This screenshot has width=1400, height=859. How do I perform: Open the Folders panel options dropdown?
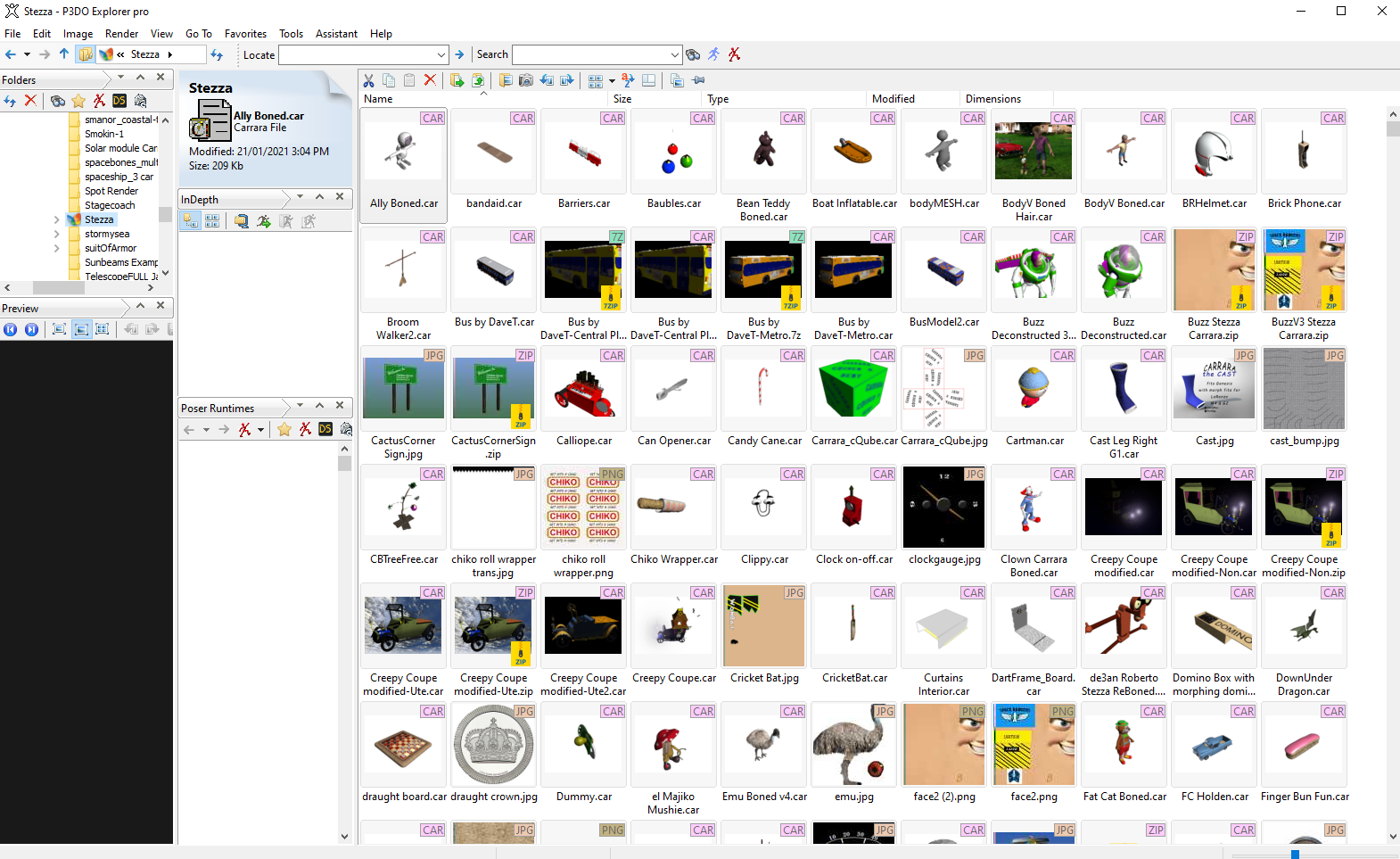pyautogui.click(x=120, y=78)
